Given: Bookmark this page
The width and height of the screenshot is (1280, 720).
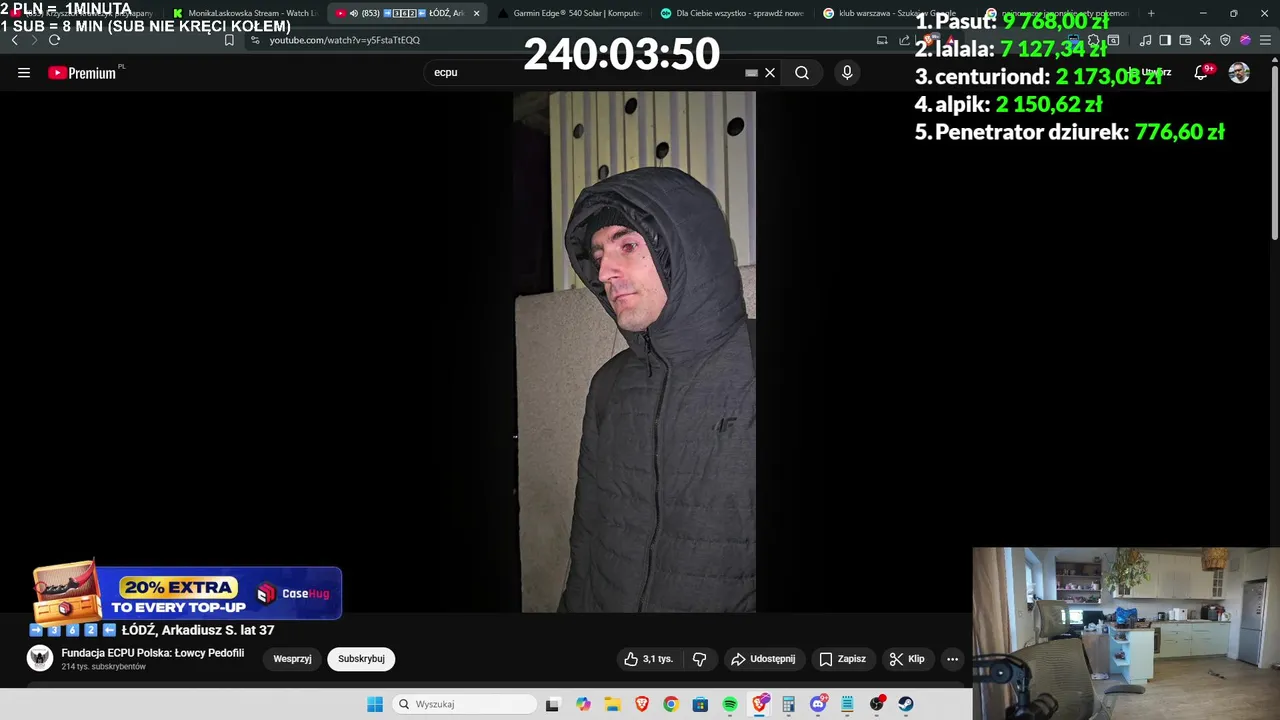Looking at the screenshot, I should (x=229, y=40).
